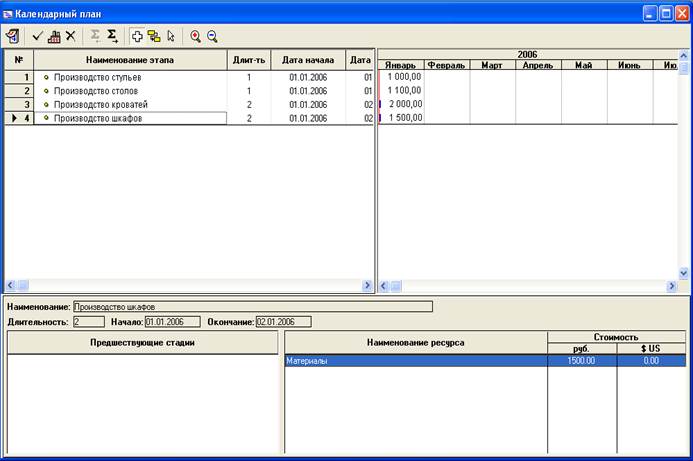
Task: Click the Июнь month header
Action: [x=629, y=65]
